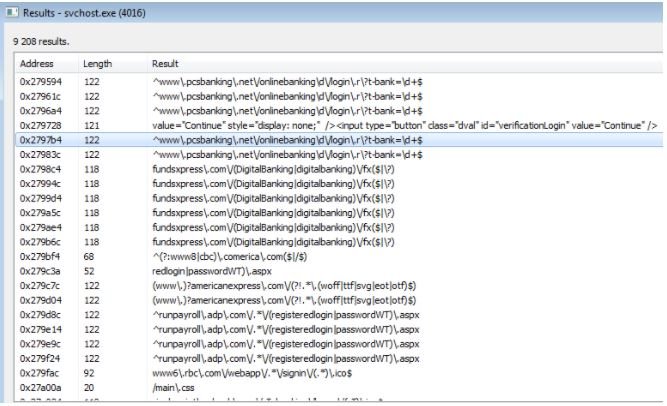Select fundsxpress row at address 0x27994c

pos(339,184)
